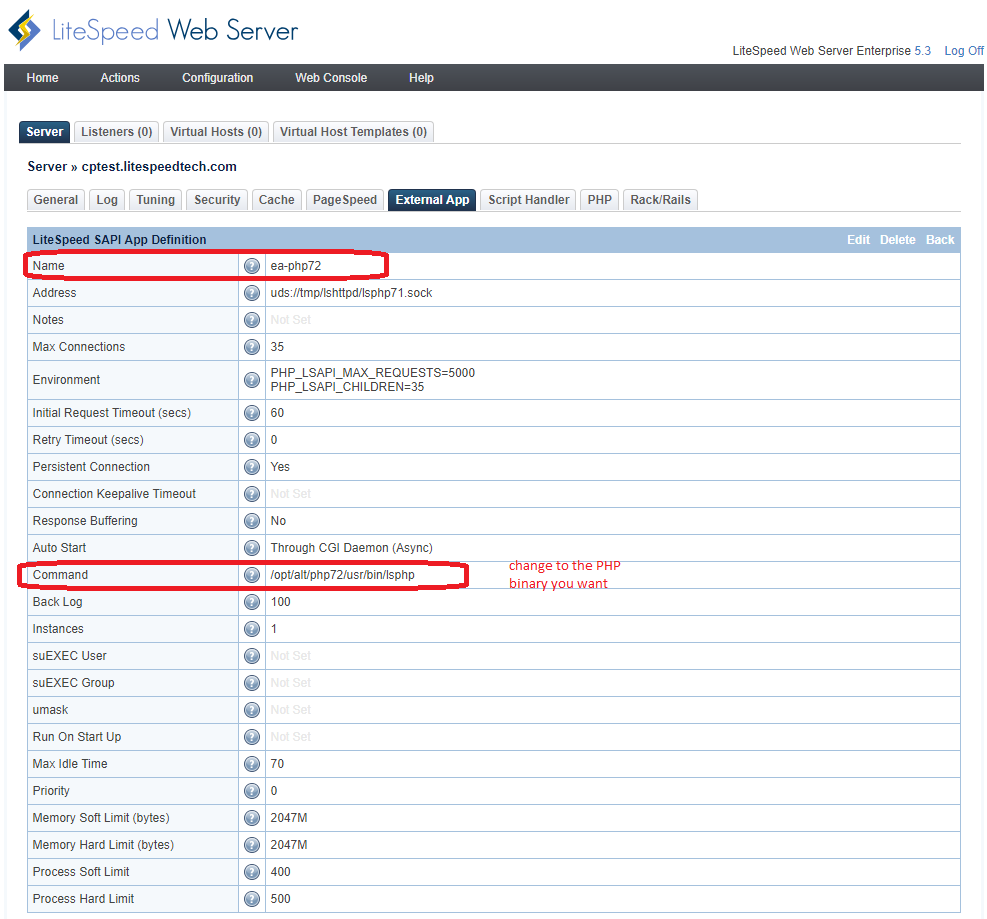Click the LiteSpeed Web Server logo

153,30
